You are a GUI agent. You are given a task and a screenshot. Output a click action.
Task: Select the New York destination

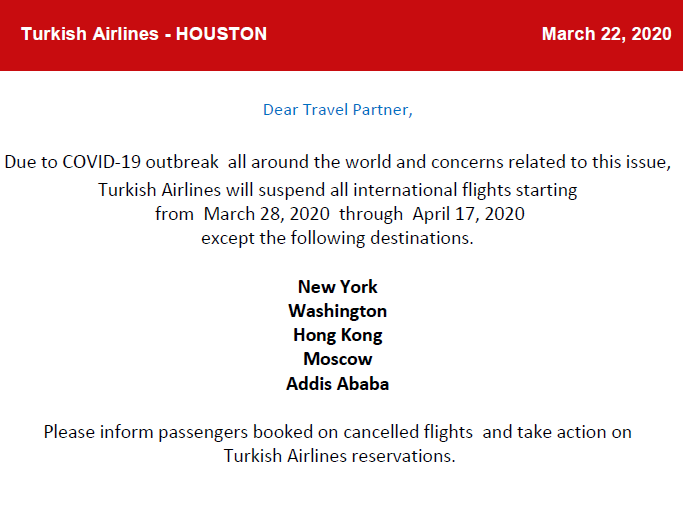338,287
